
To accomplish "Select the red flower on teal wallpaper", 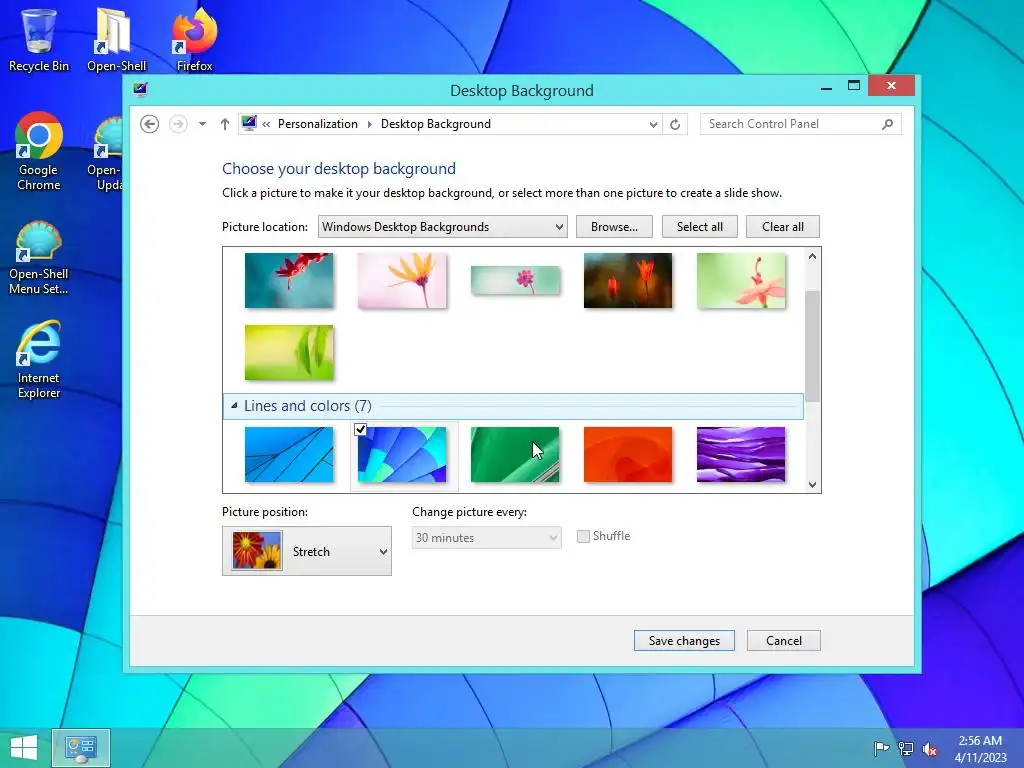I will 289,280.
